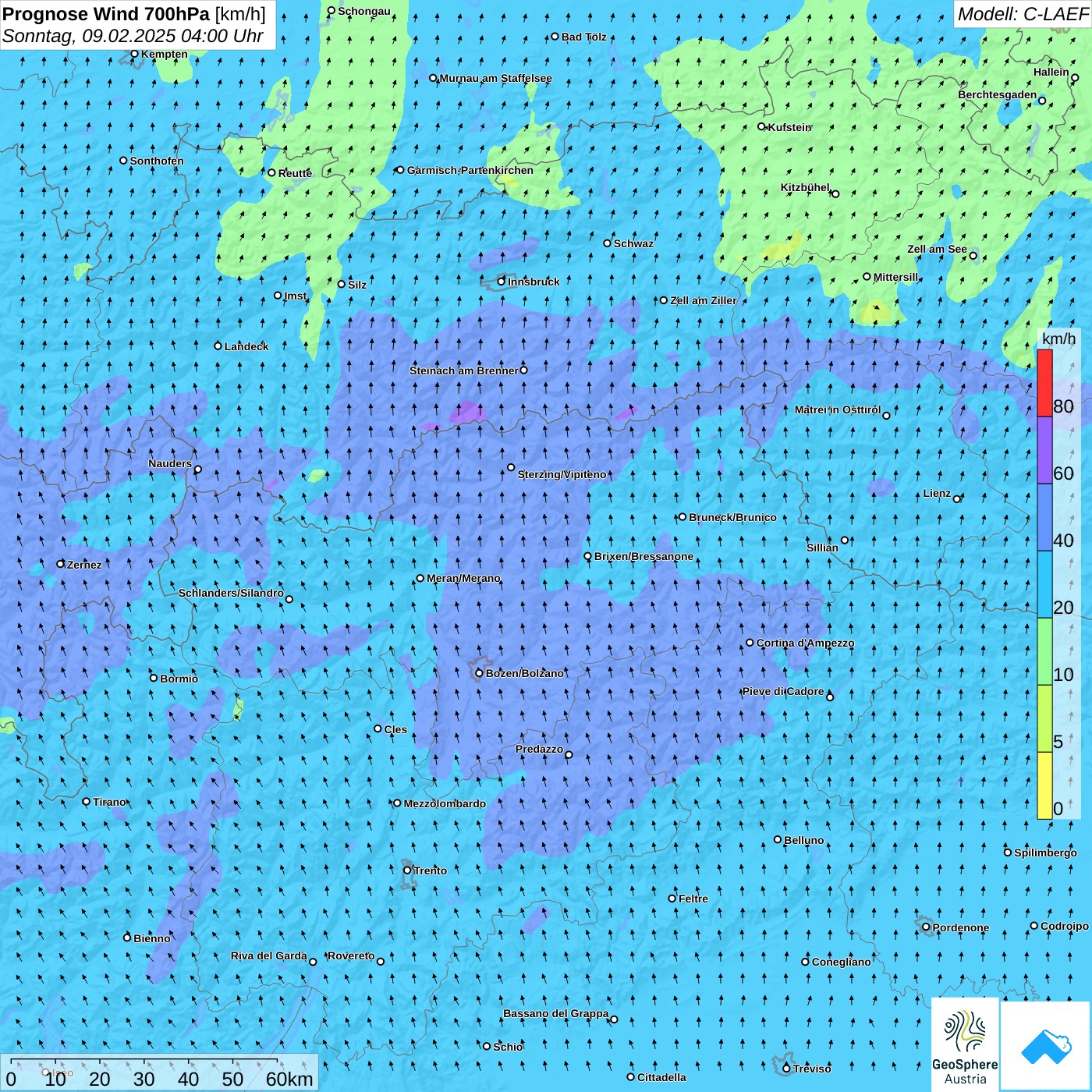This screenshot has height=1092, width=1092.
Task: Click the 'Pieve di Cadore' label
Action: pyautogui.click(x=783, y=691)
